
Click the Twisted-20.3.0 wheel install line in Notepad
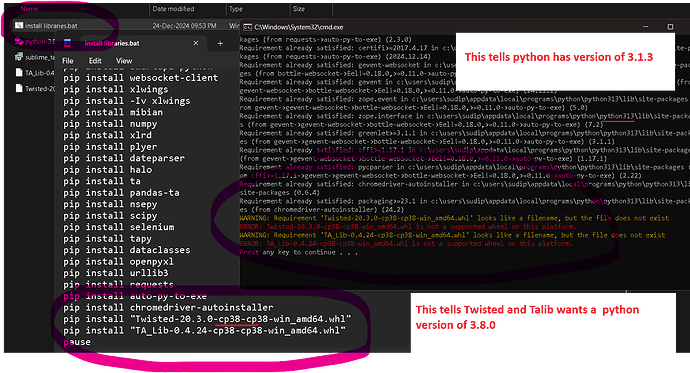pos(207,318)
